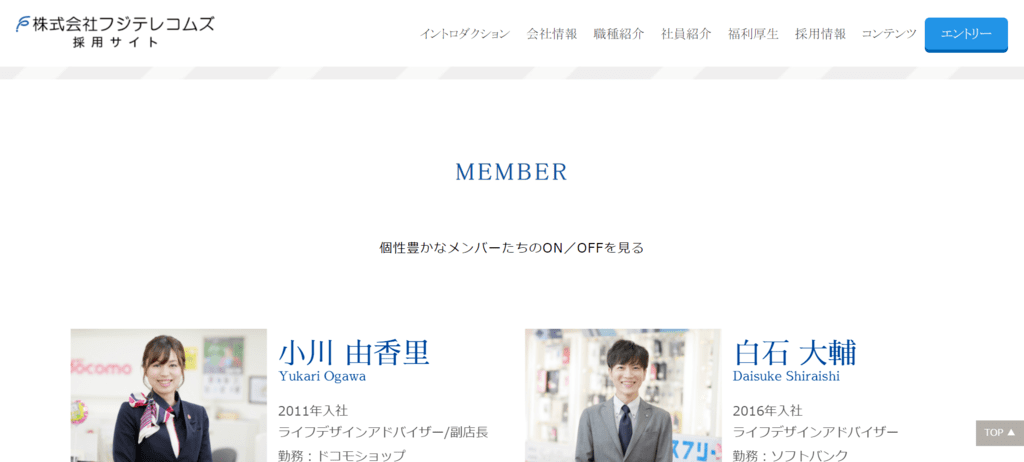The width and height of the screenshot is (1024, 462).
Task: Open Yukari Ogawa's profile photo
Action: coord(168,395)
